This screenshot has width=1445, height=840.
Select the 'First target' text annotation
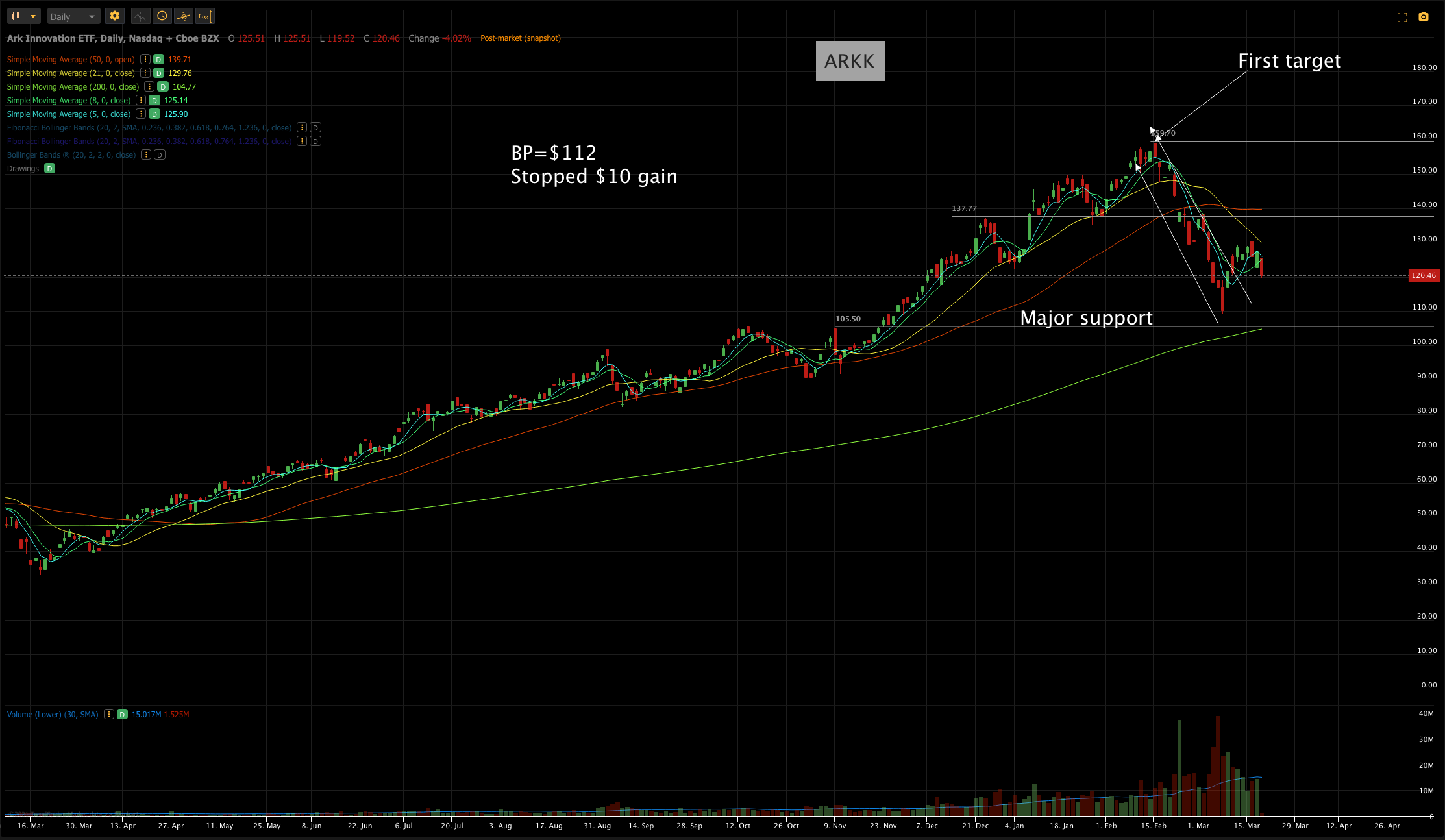(1289, 61)
